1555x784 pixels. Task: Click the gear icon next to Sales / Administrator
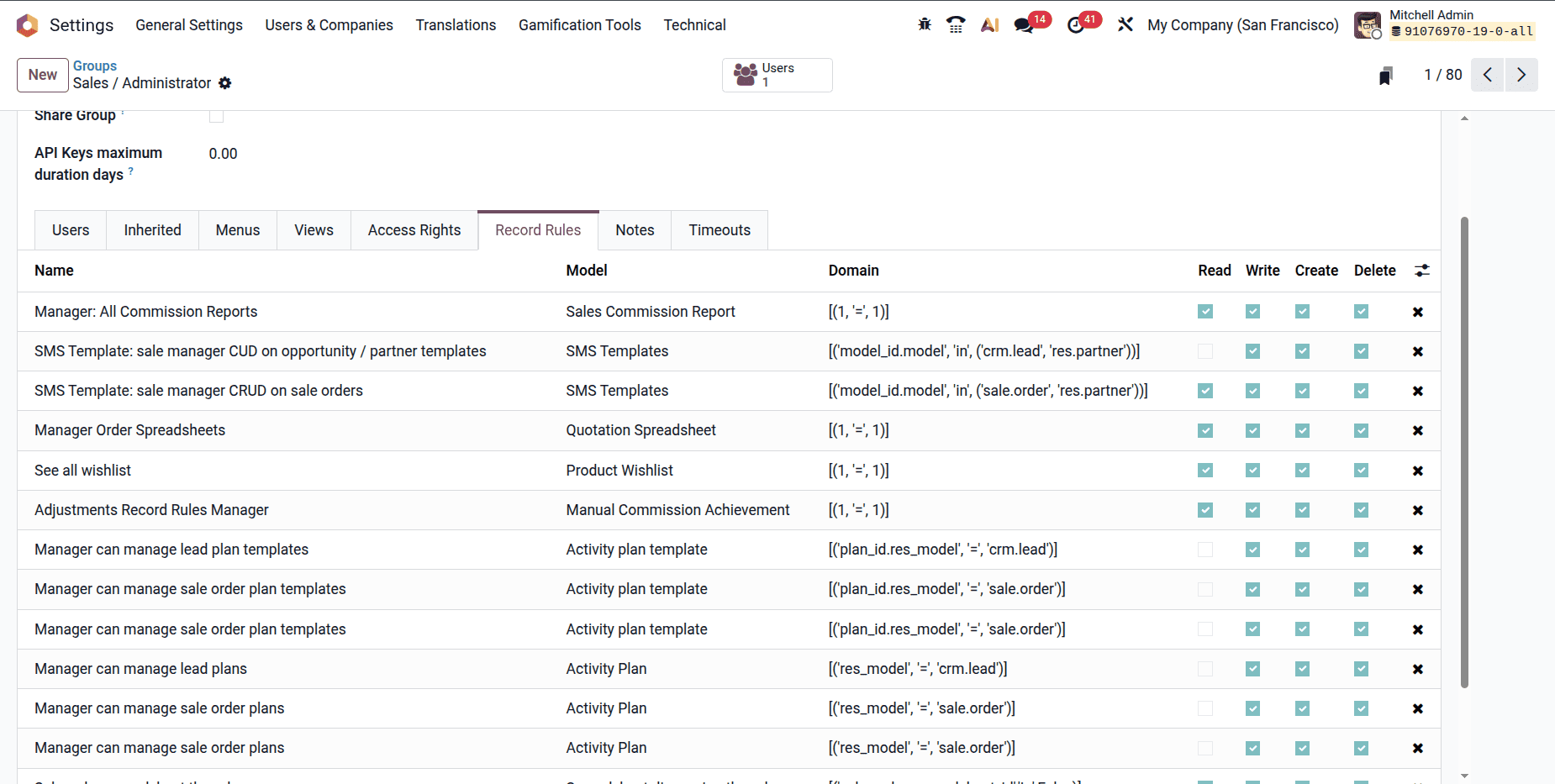click(225, 83)
